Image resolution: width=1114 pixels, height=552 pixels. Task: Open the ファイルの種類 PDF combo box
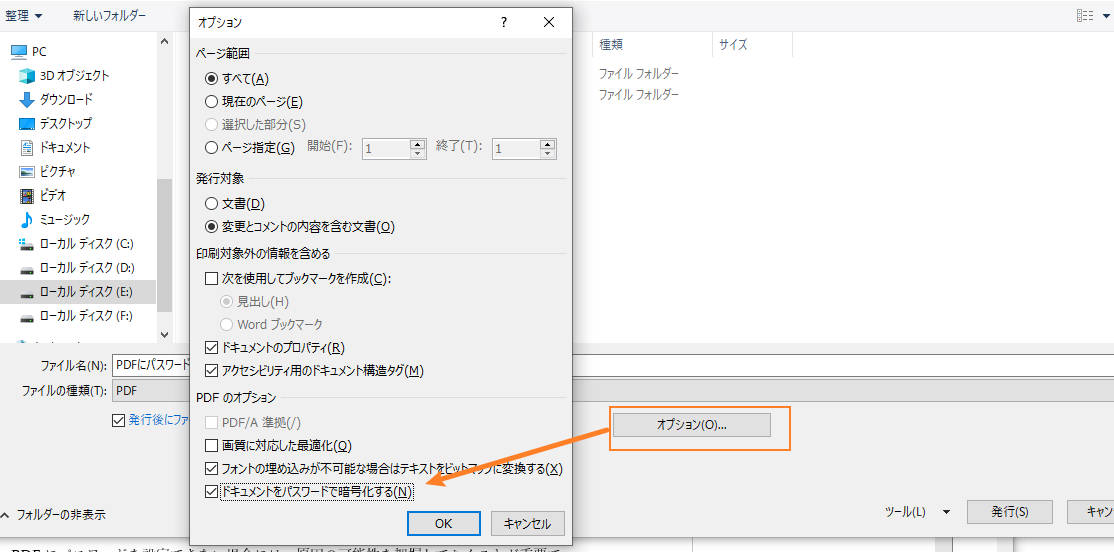(613, 390)
